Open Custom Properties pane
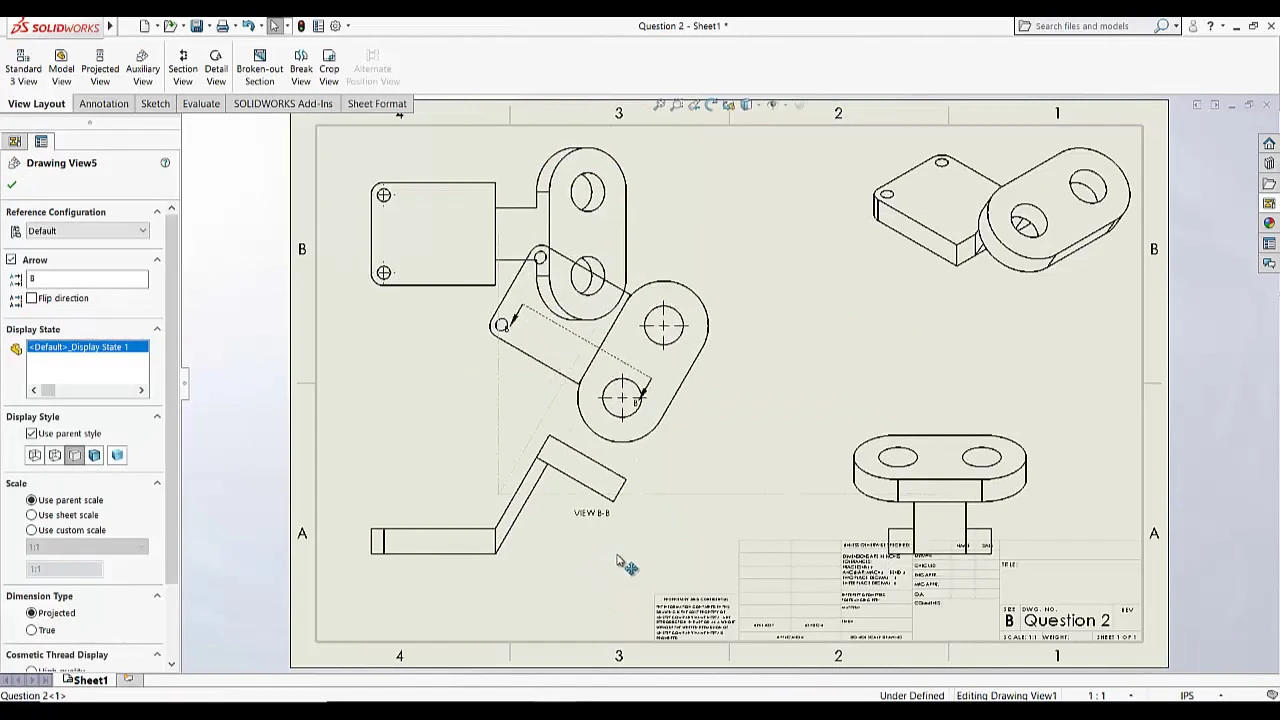This screenshot has width=1280, height=720. pos(1269,243)
